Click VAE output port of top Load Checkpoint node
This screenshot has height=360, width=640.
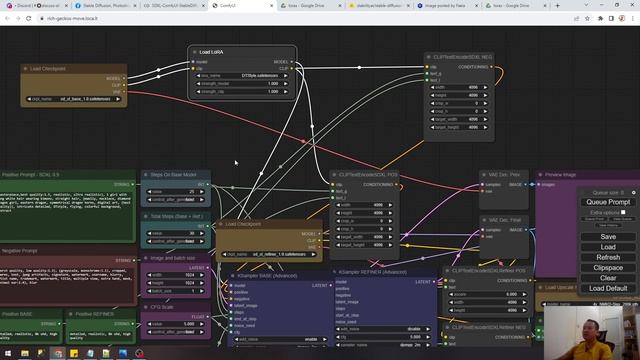(124, 92)
